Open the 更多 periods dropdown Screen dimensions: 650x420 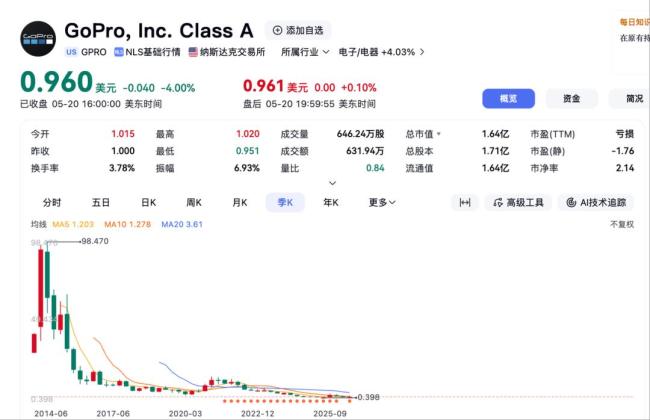tap(382, 202)
